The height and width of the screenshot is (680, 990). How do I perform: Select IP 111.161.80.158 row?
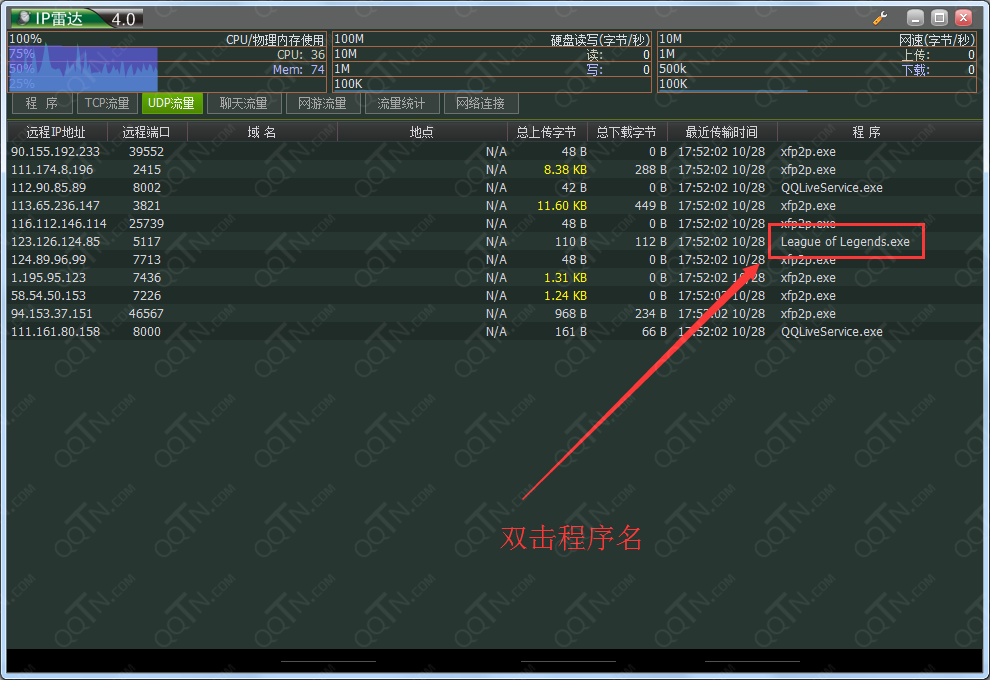pyautogui.click(x=495, y=331)
